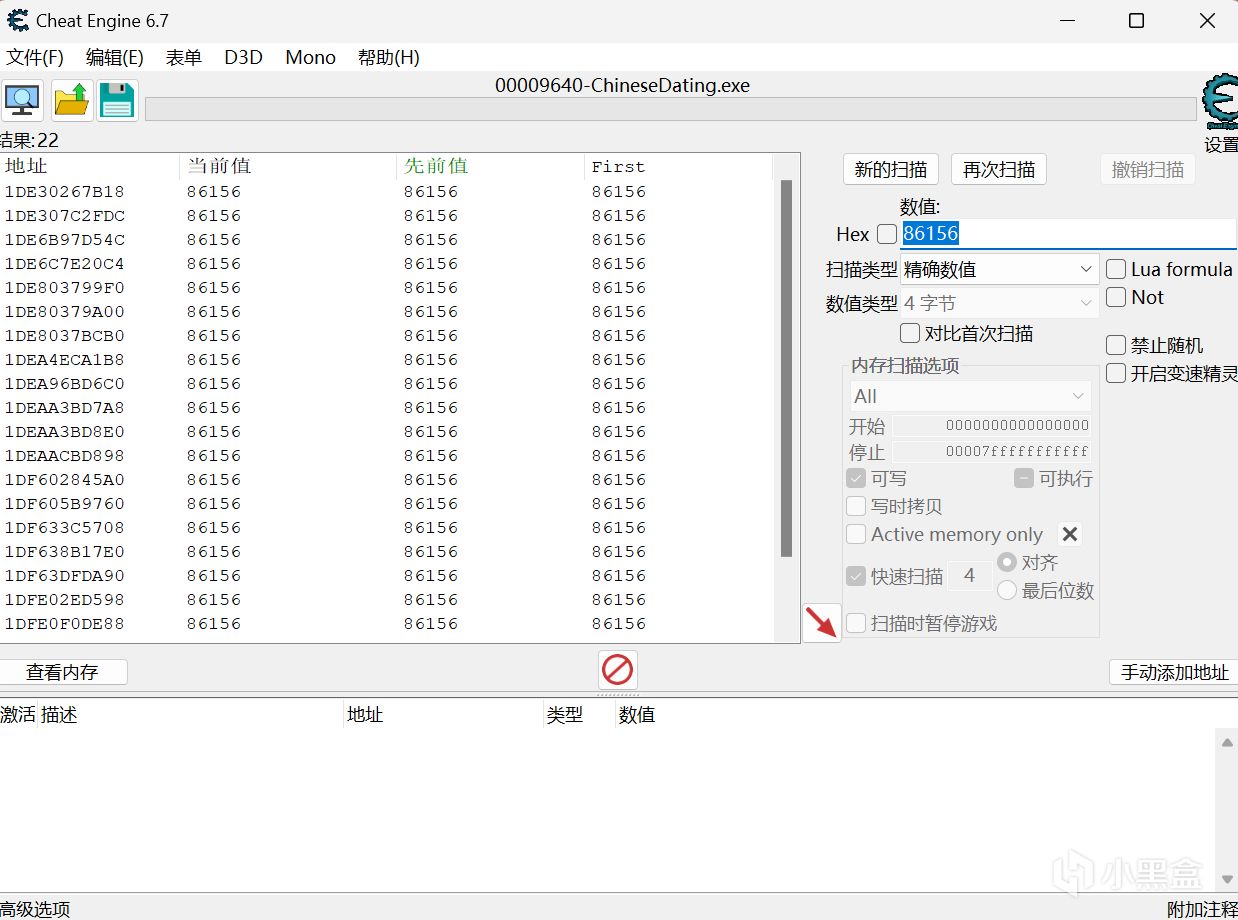Screen dimensions: 1238x920
Task: Open the 数值类型 dropdown
Action: click(1000, 303)
